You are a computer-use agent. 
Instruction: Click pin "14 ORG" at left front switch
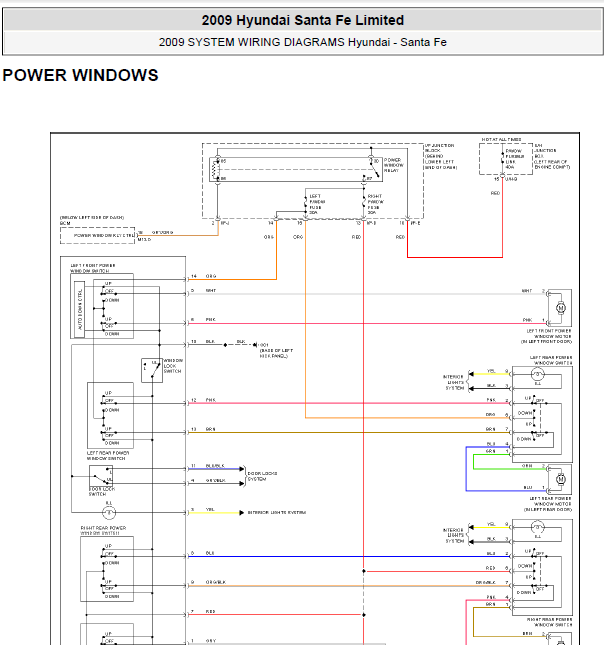tap(204, 276)
